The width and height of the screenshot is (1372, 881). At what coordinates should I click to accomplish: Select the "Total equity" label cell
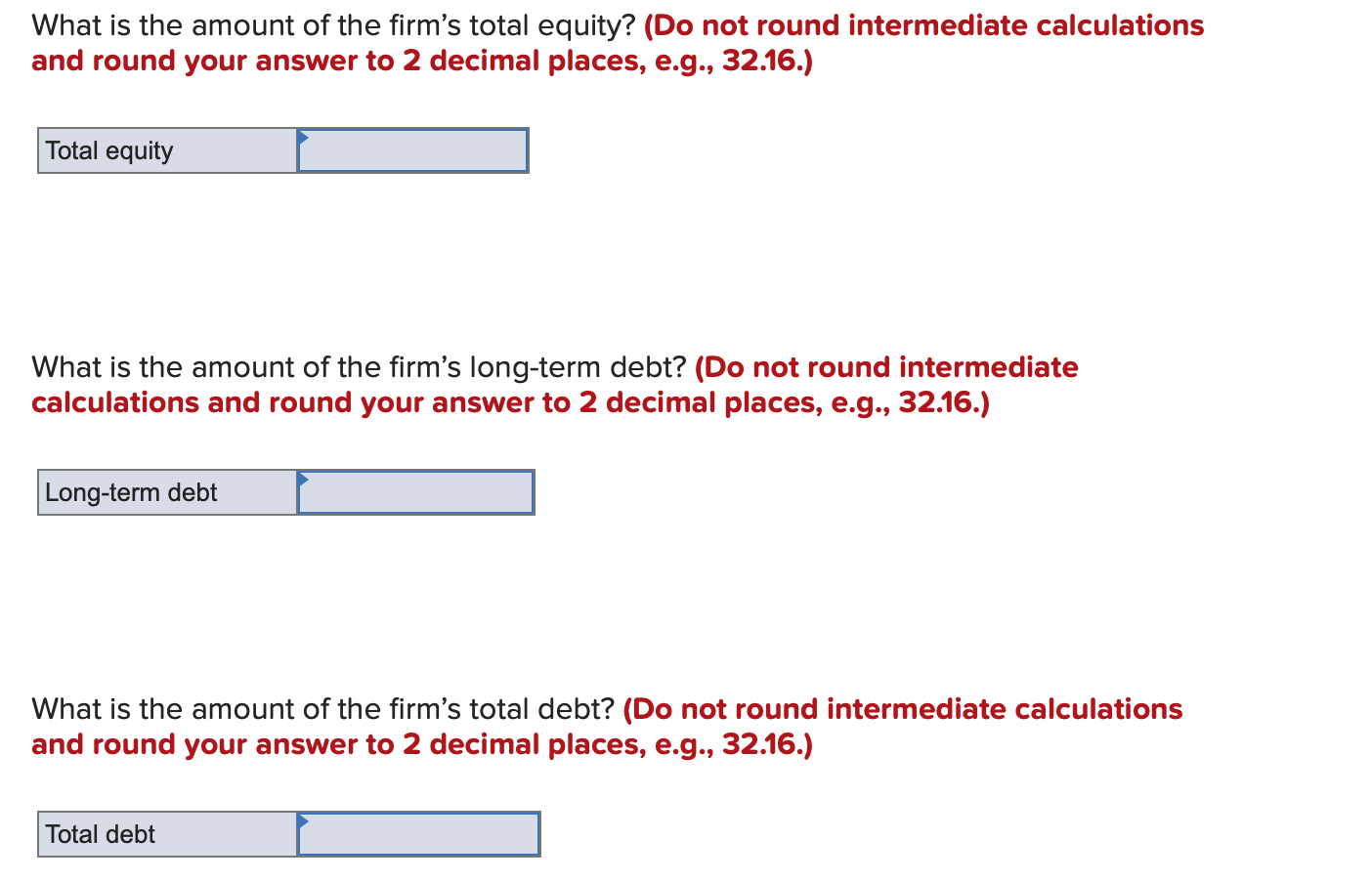pos(167,150)
